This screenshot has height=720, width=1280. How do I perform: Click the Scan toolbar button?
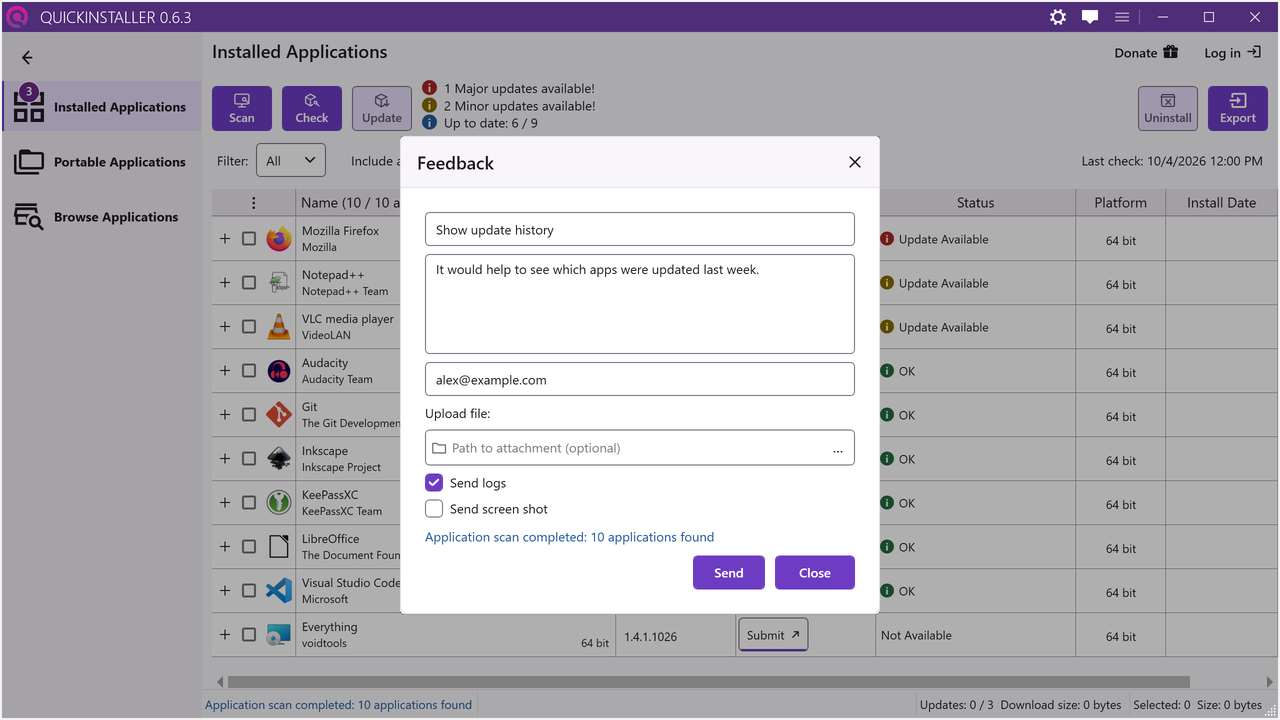click(x=242, y=108)
